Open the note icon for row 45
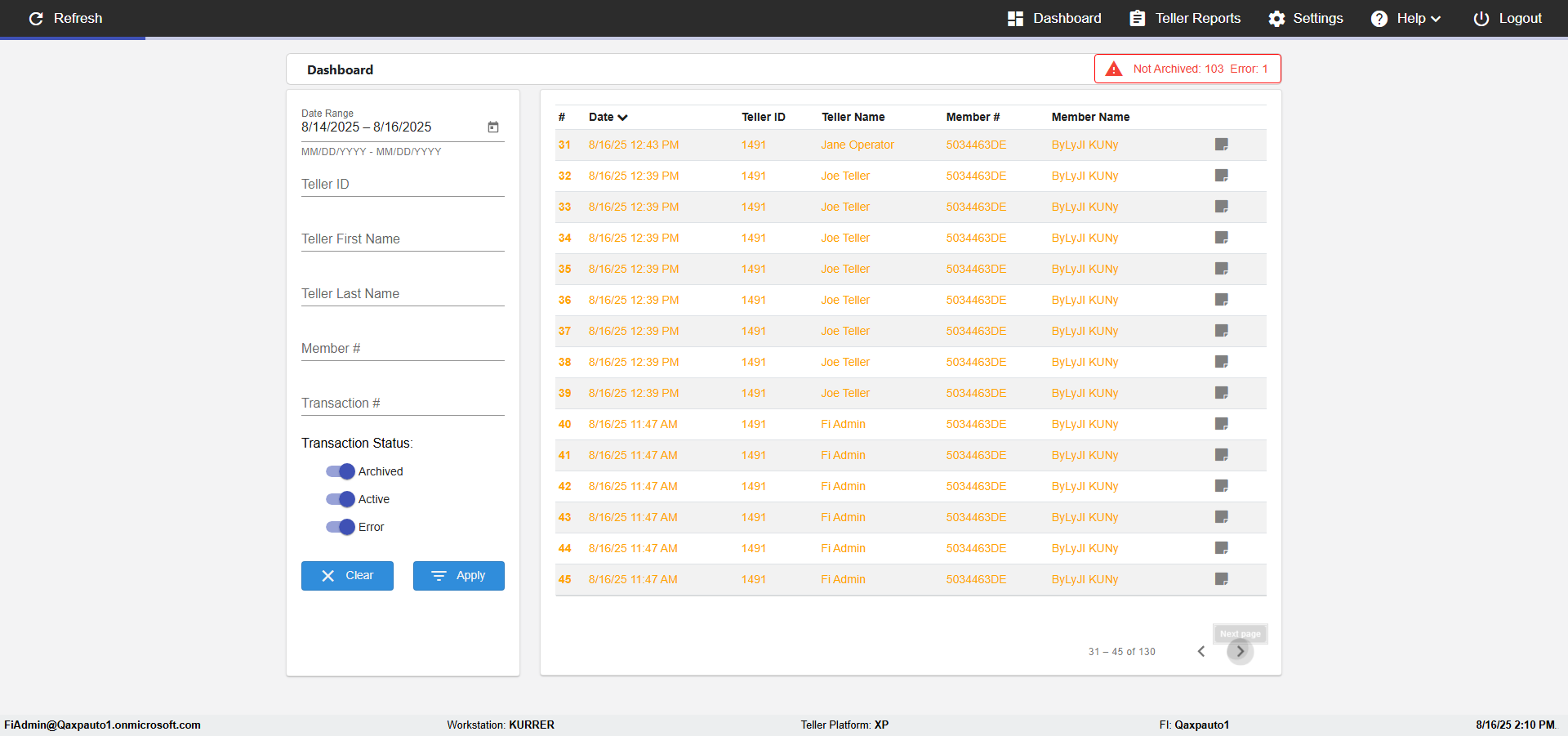1568x736 pixels. click(1222, 579)
